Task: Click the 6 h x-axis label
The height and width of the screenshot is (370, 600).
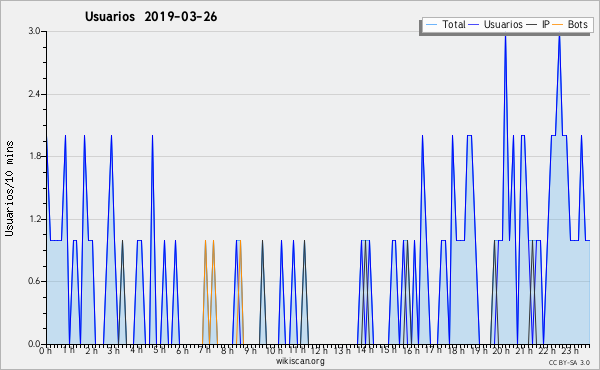Action: pos(182,351)
